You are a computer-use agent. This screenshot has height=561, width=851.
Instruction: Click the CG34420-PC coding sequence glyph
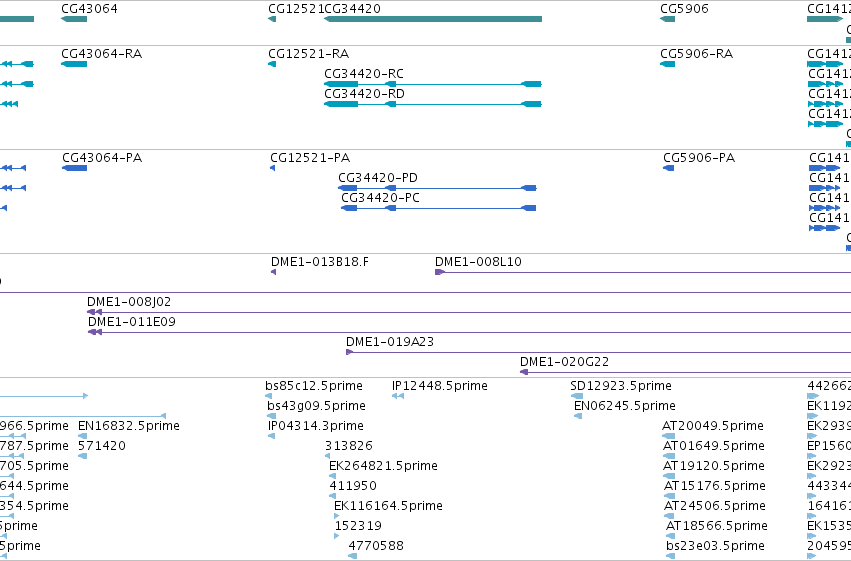tap(439, 208)
